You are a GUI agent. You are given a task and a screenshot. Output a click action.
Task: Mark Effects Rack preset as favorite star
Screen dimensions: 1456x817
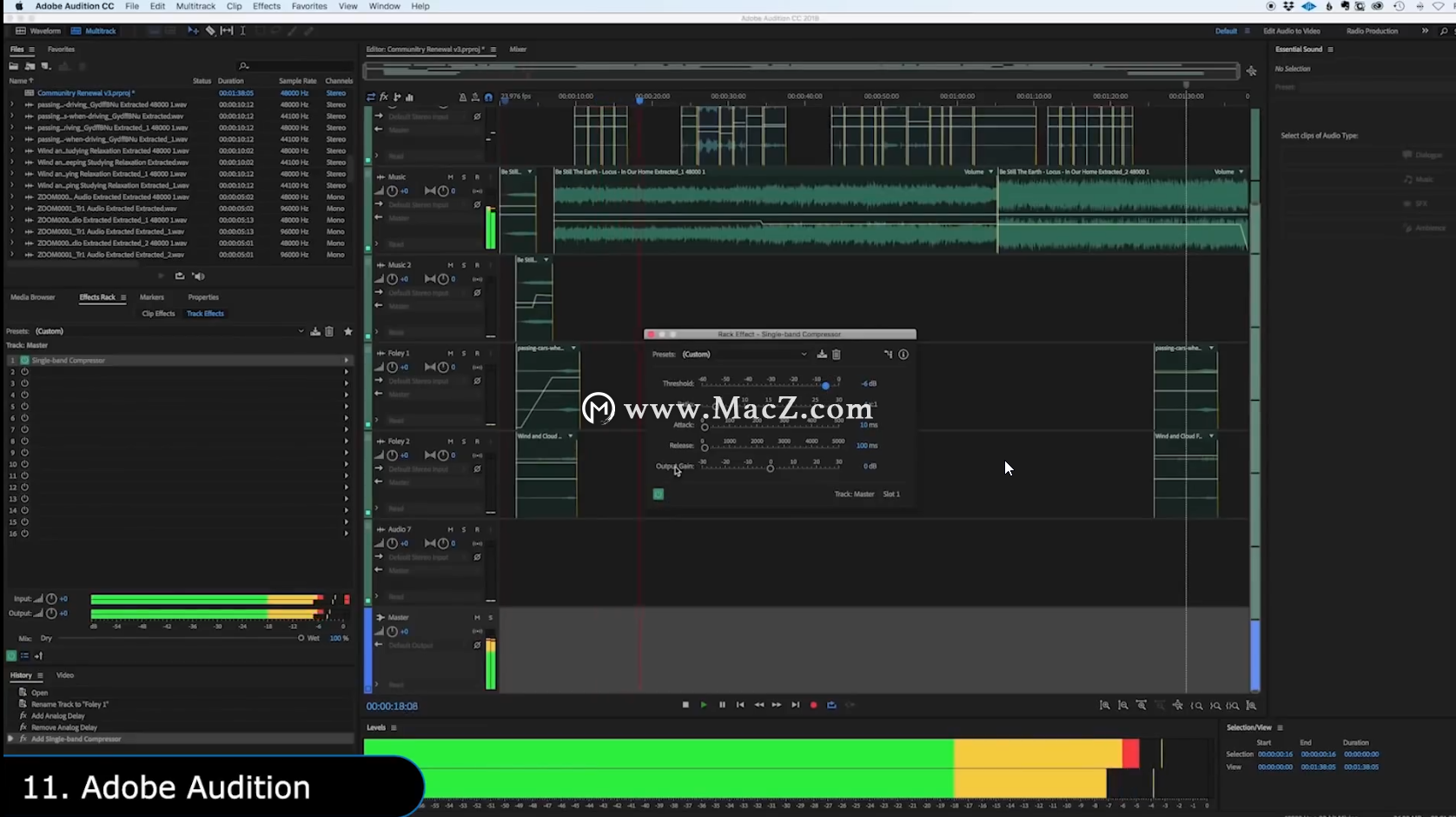point(348,331)
